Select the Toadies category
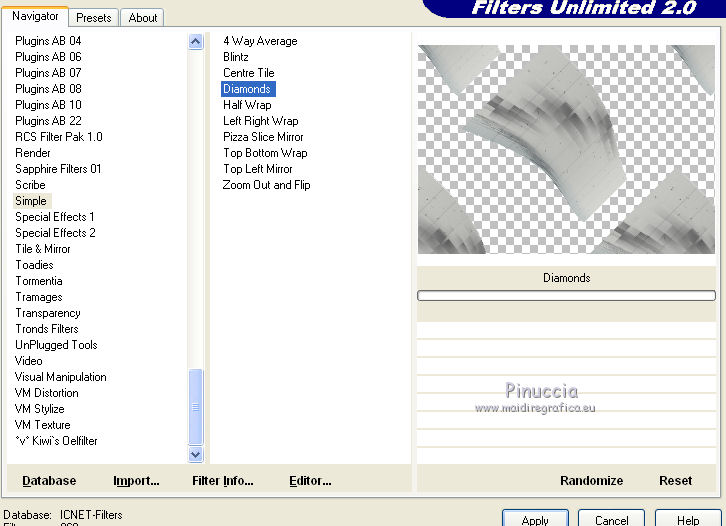 click(34, 265)
